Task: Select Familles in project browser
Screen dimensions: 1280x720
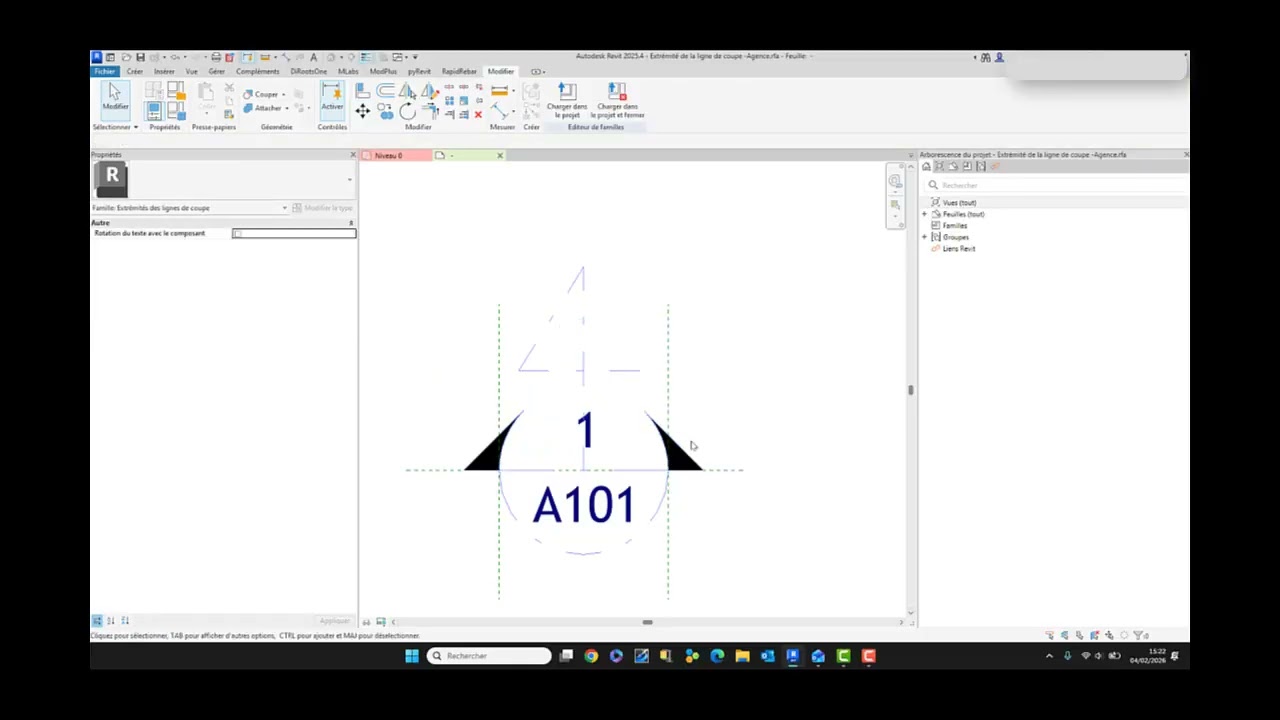Action: [x=955, y=226]
